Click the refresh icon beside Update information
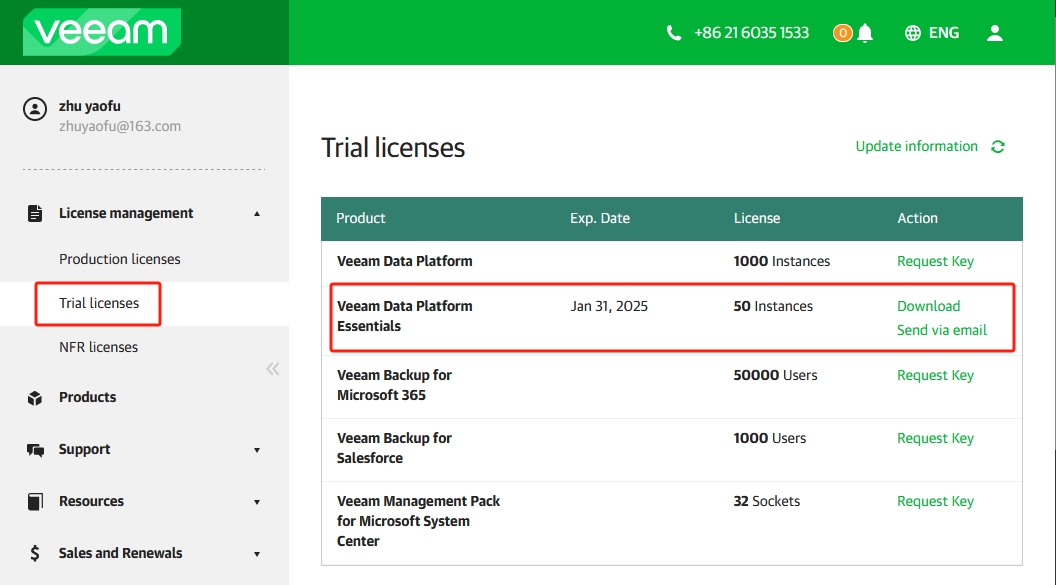The width and height of the screenshot is (1056, 585). [x=998, y=147]
